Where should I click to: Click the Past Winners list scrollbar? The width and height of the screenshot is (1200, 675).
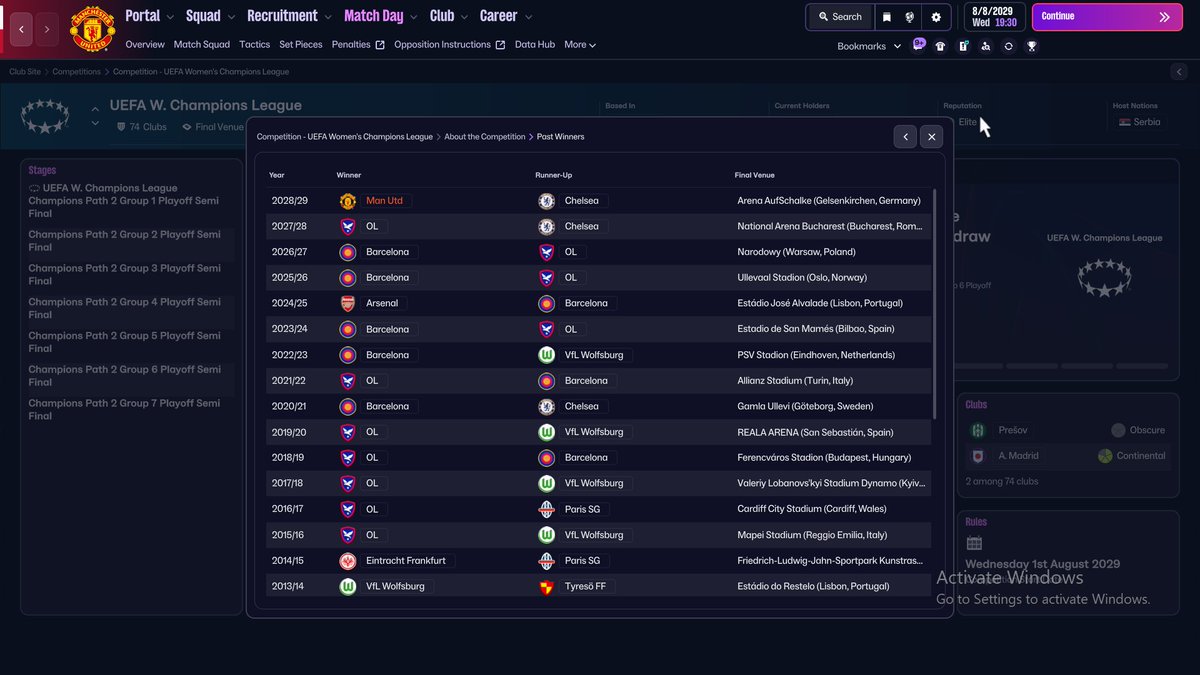(x=935, y=303)
